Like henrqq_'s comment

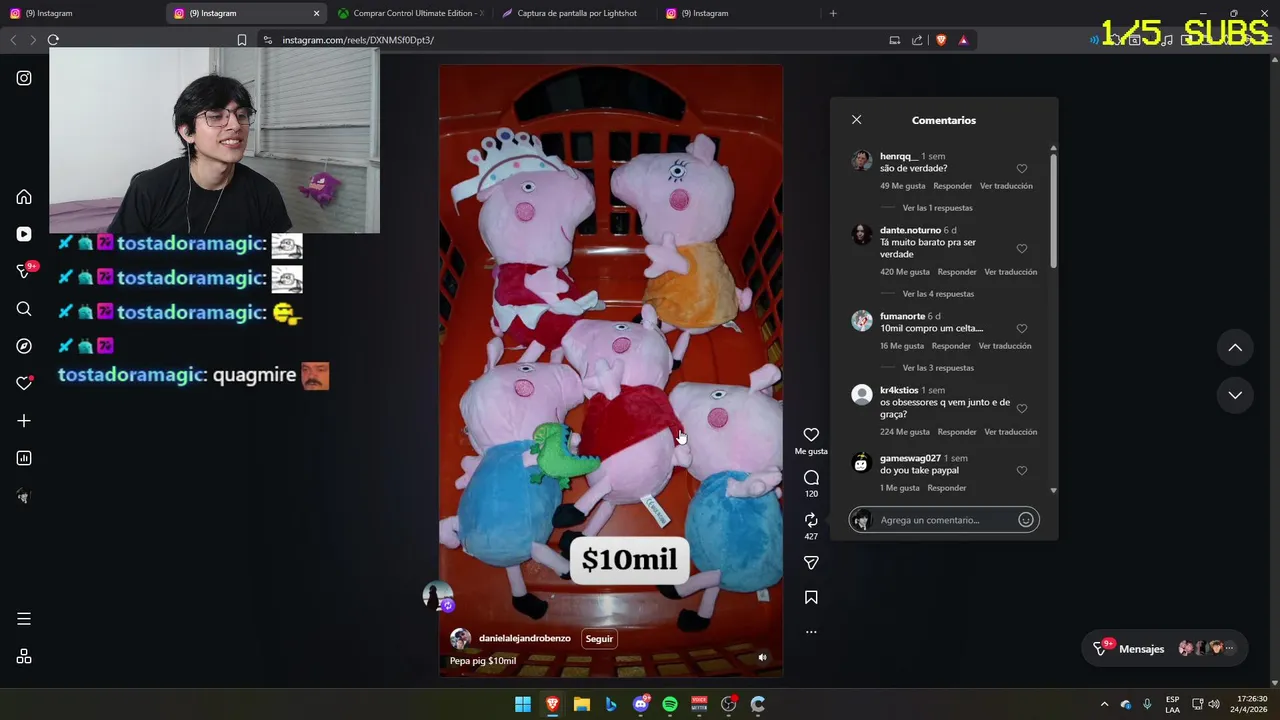[x=1021, y=168]
